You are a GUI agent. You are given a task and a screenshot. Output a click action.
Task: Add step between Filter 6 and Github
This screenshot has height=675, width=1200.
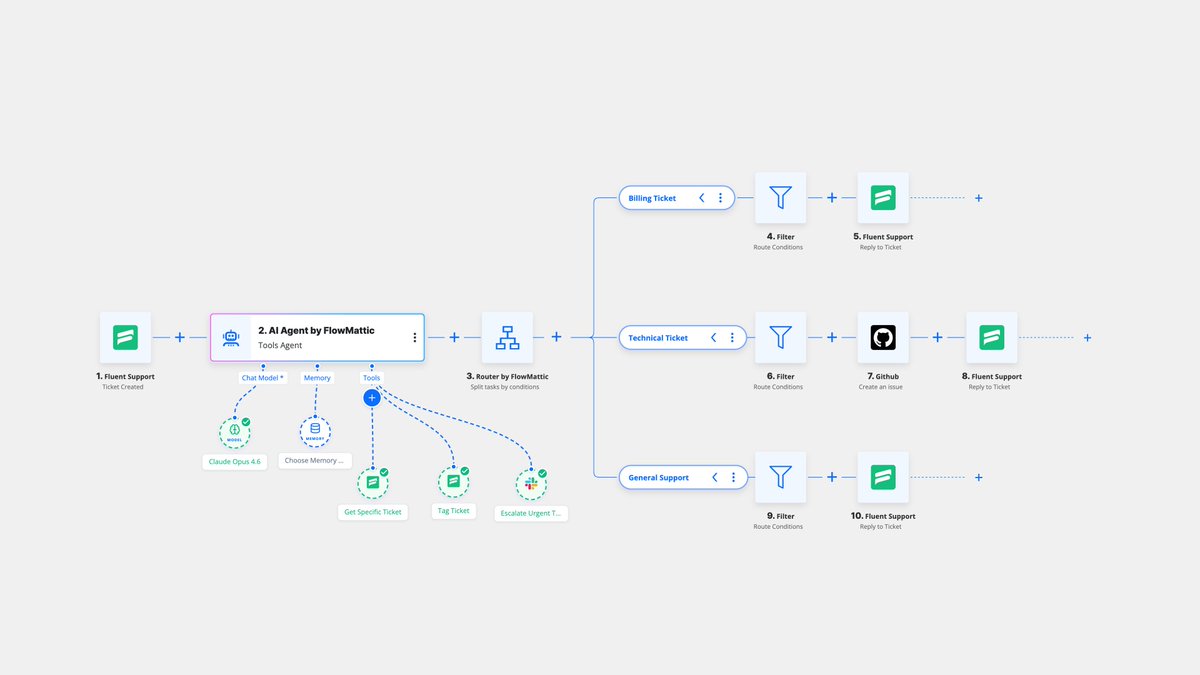(832, 338)
